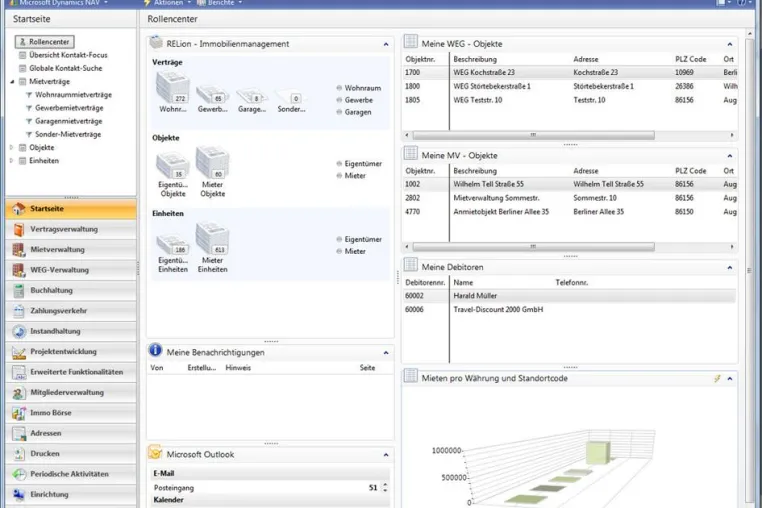Click the lightning icon in Mieten chart header
The image size is (762, 508).
[x=717, y=378]
